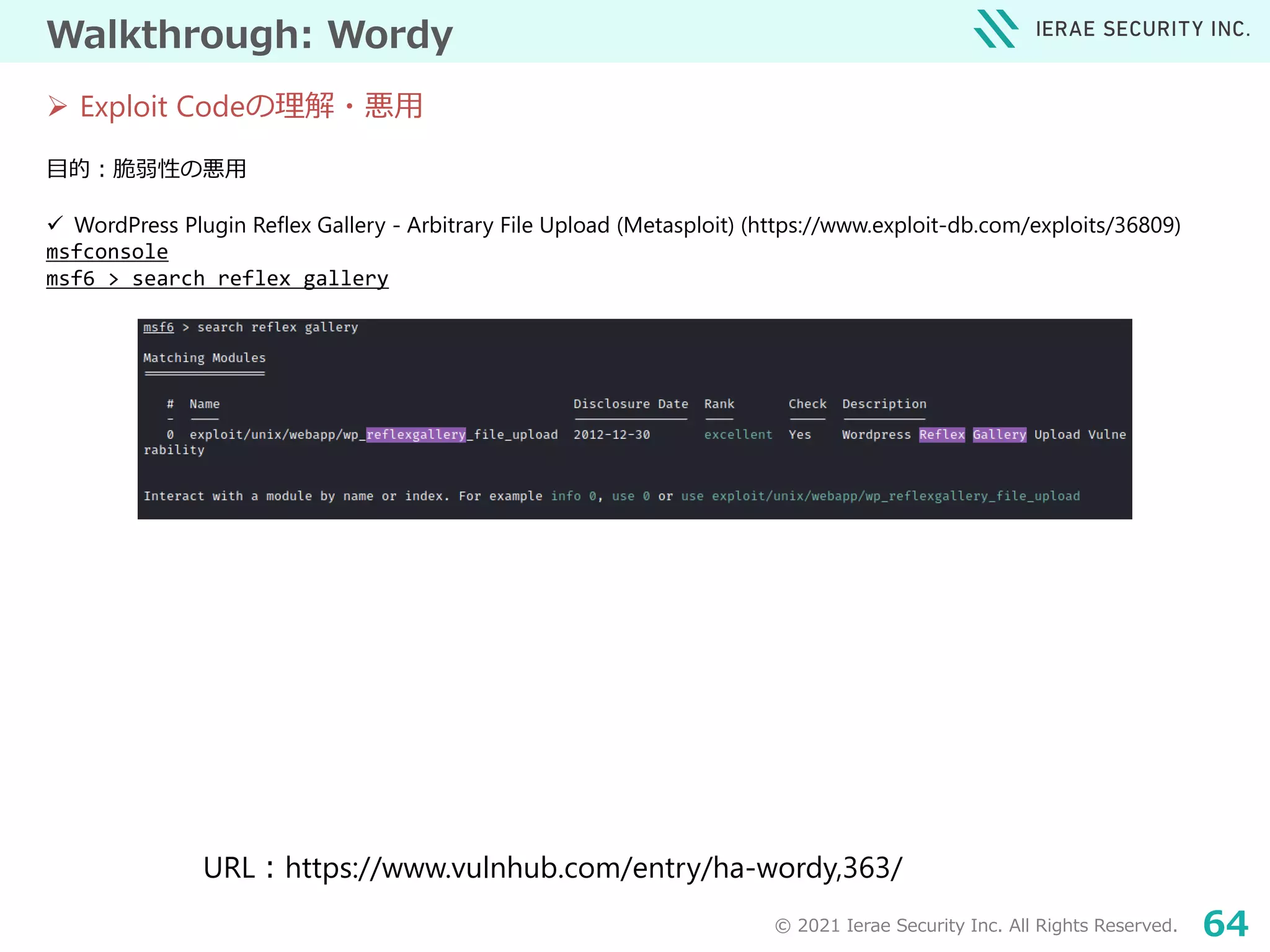Click green 'use exploit/unix/webapp/wp_reflexgallery_file_upload' hint

[x=881, y=496]
